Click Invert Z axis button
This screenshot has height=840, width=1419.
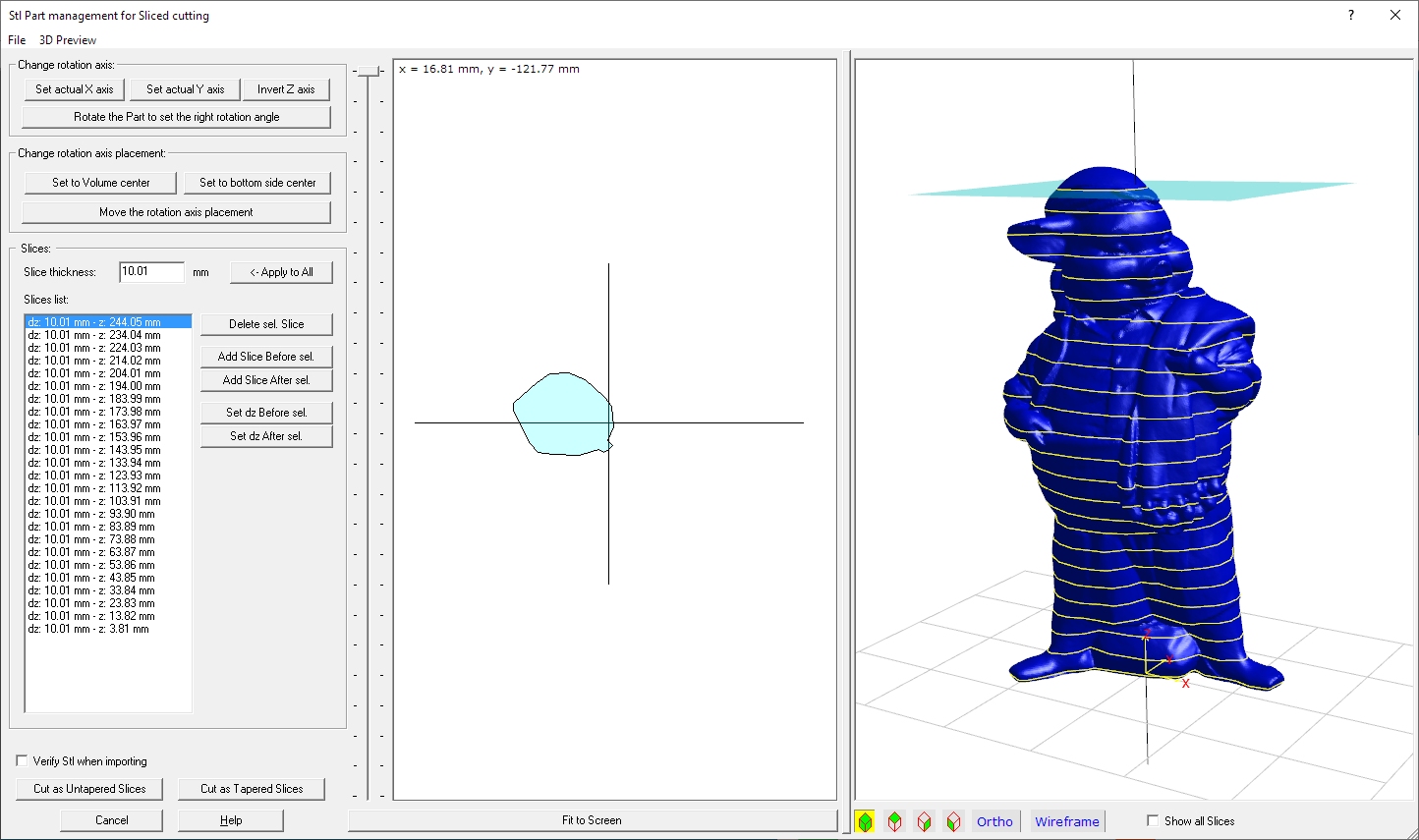click(286, 89)
